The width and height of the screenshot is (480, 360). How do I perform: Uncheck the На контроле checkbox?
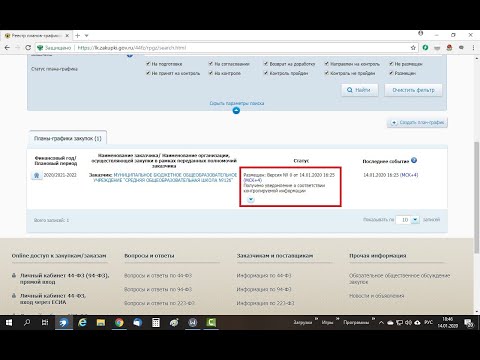[x=211, y=73]
